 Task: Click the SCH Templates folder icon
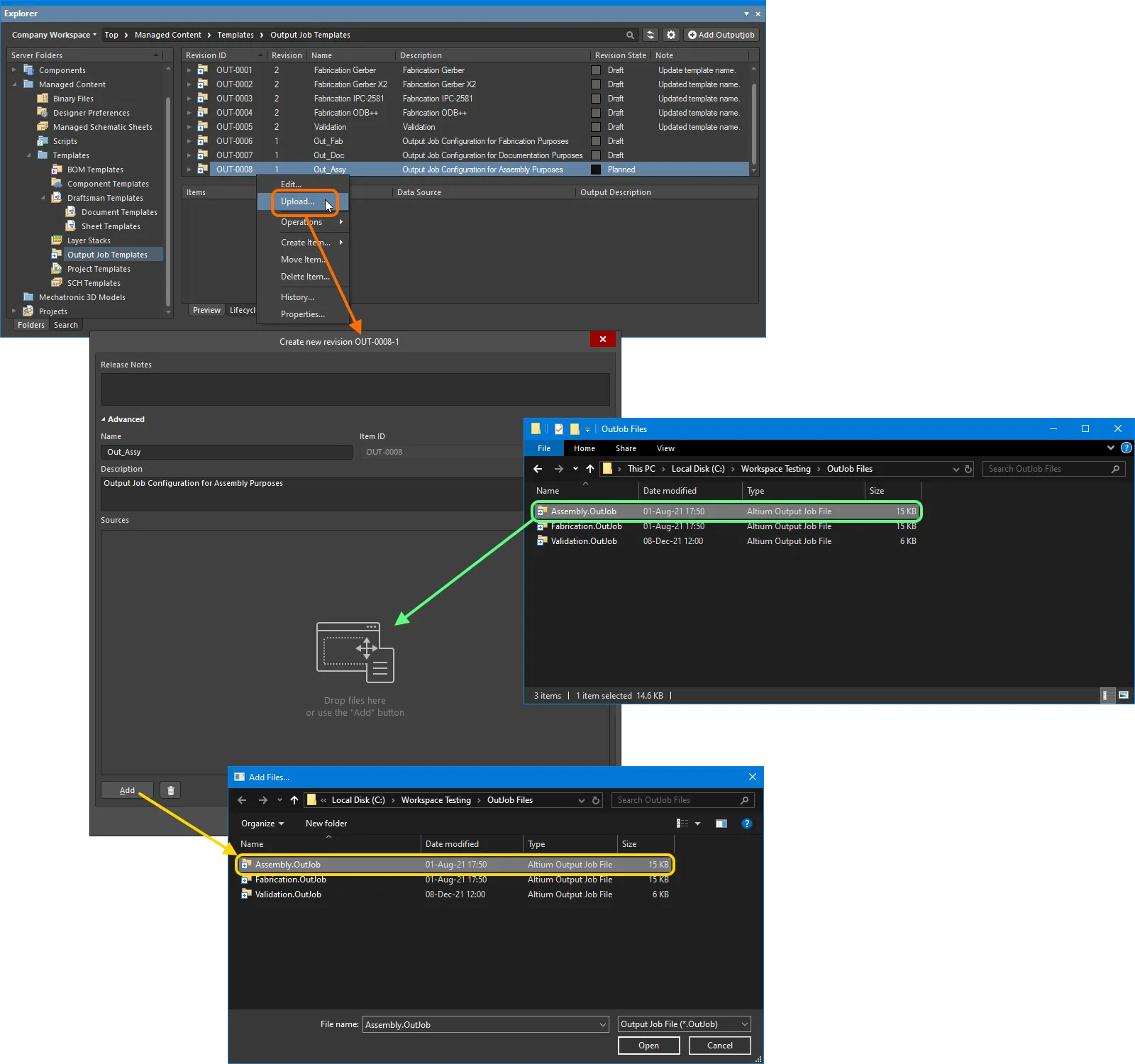[x=57, y=283]
